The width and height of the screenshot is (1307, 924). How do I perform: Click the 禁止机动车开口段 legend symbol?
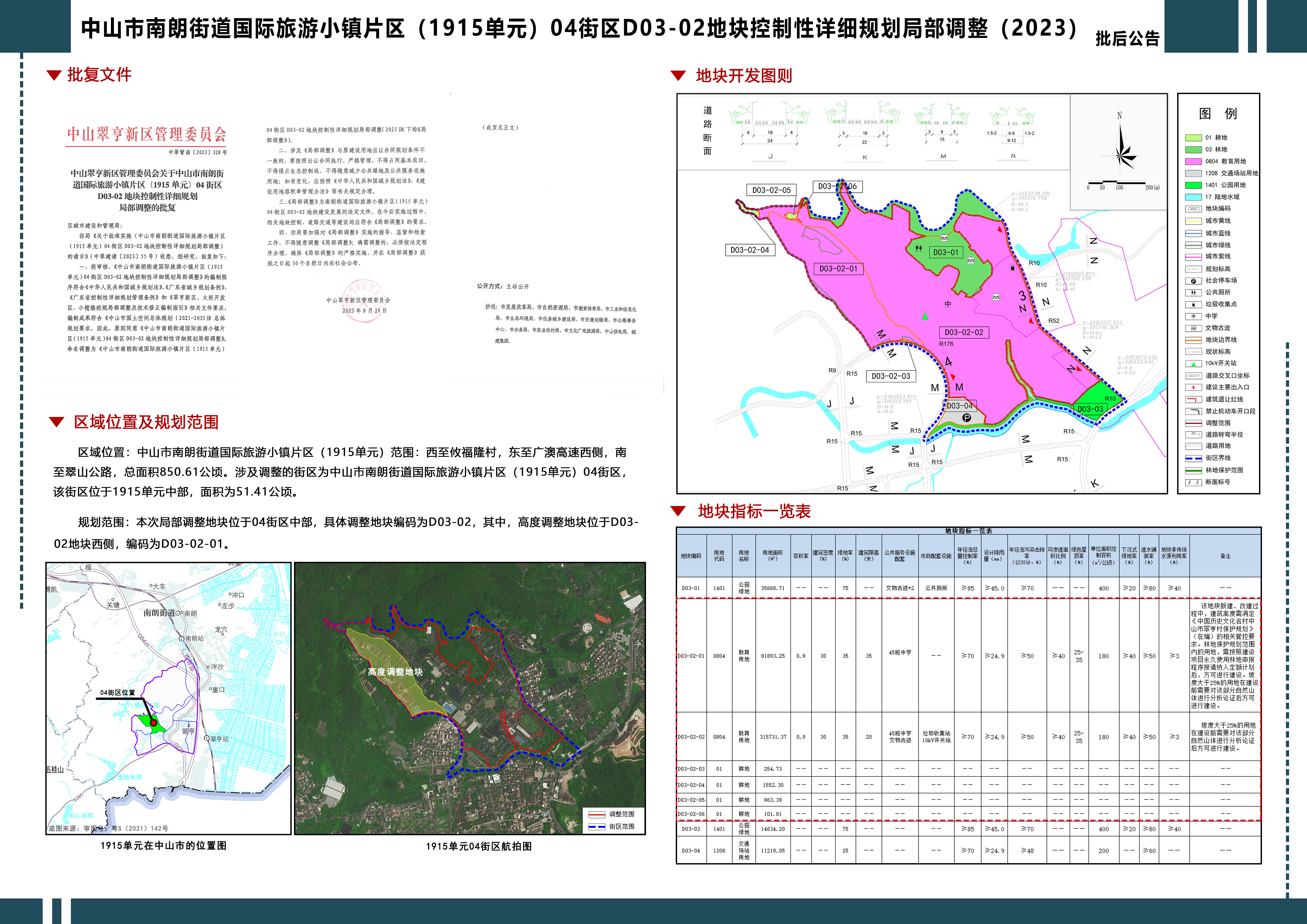(1193, 411)
